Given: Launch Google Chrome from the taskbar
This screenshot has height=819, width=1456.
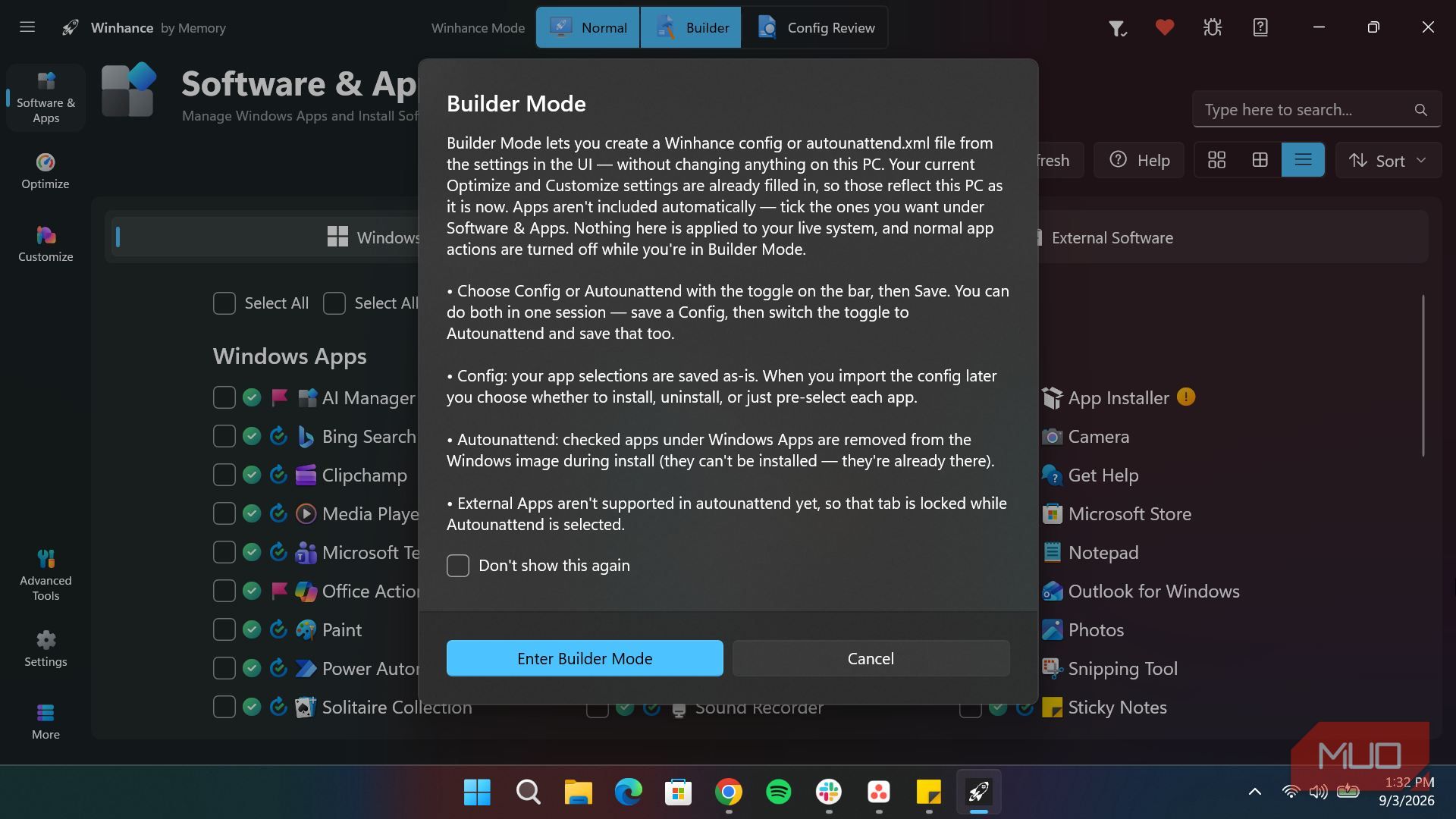Looking at the screenshot, I should pyautogui.click(x=728, y=792).
